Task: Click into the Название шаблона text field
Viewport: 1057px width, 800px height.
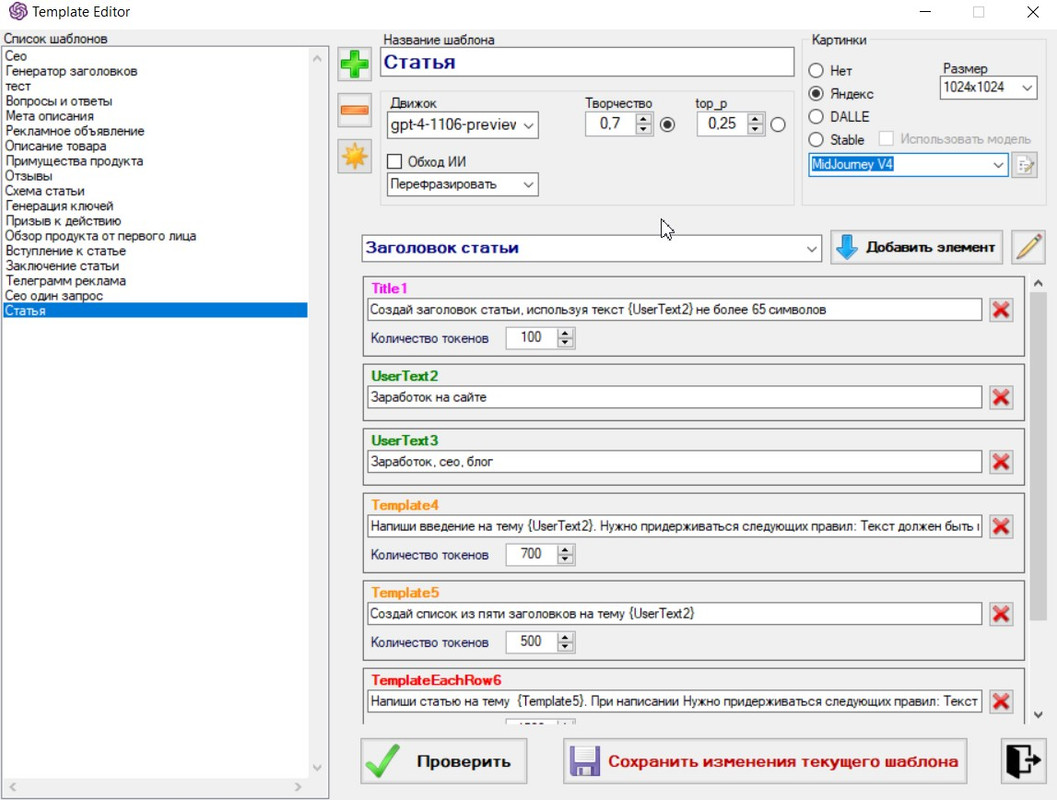Action: [x=587, y=62]
